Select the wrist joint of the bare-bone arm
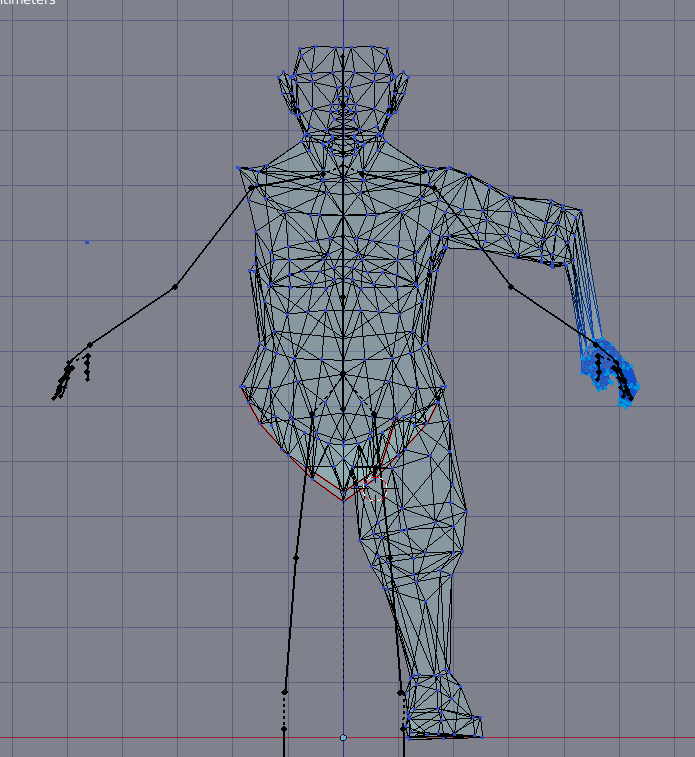This screenshot has width=695, height=757. 90,345
